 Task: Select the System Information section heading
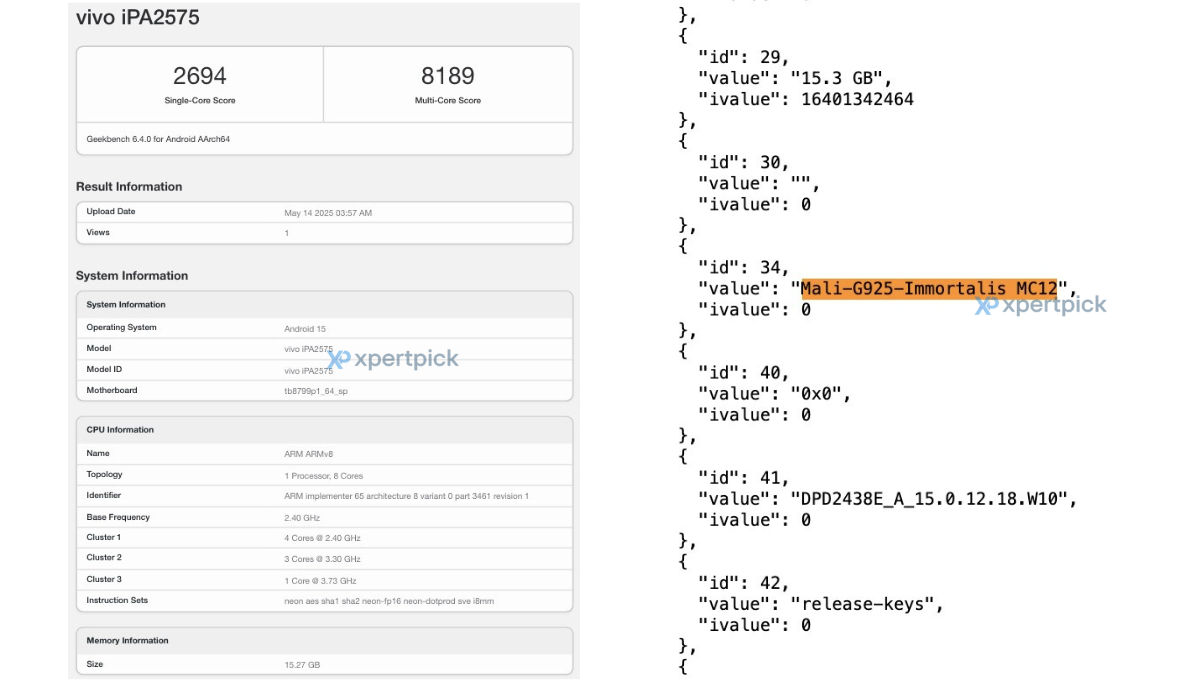click(x=132, y=276)
